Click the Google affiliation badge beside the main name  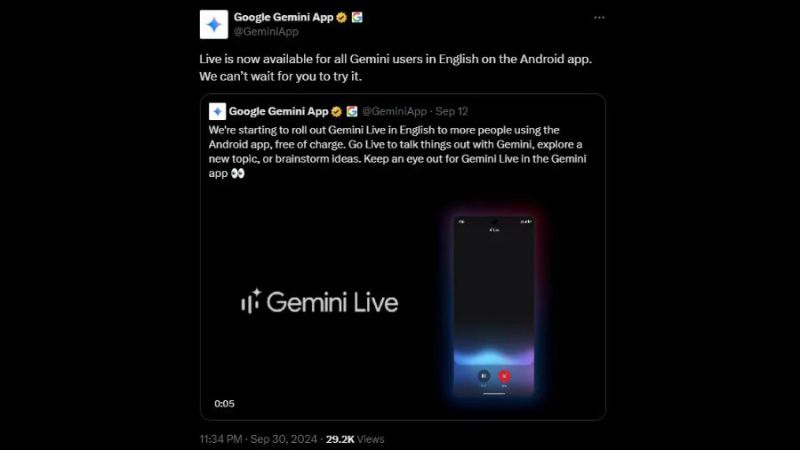[x=357, y=17]
